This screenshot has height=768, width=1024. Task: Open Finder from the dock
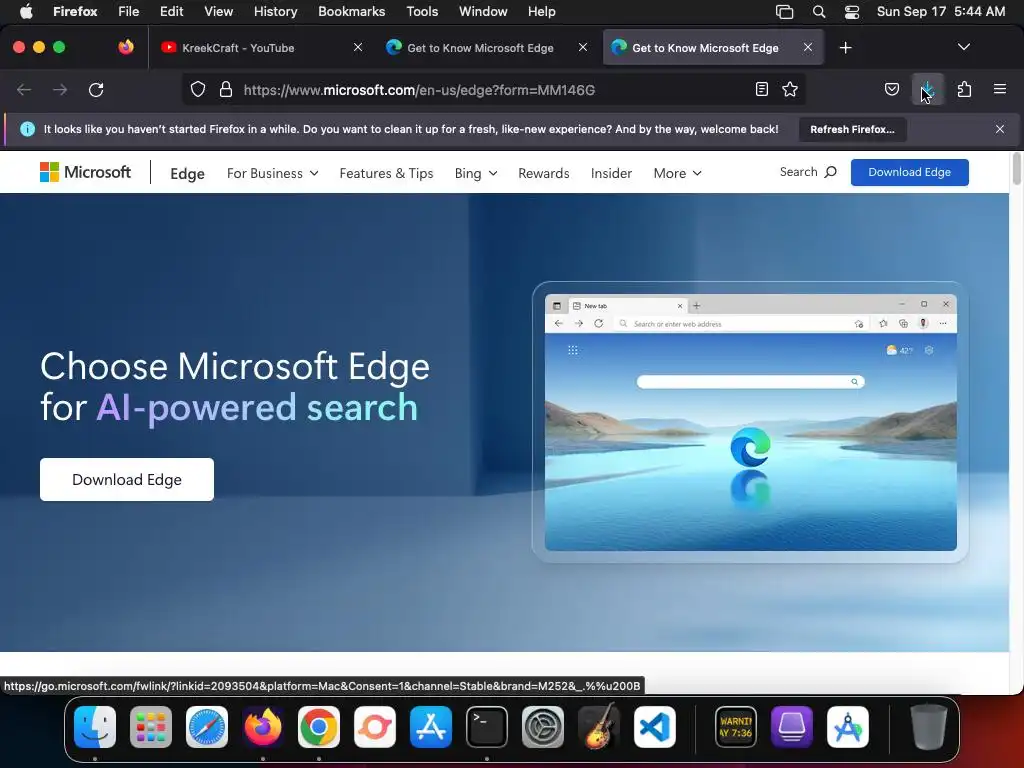95,727
